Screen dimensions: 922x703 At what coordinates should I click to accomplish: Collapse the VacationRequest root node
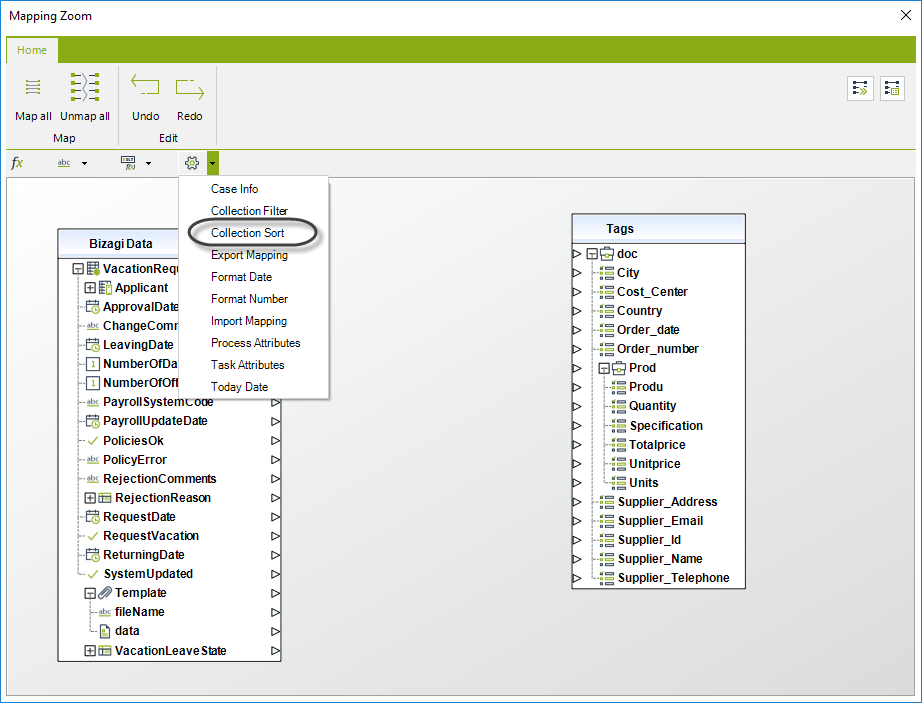click(78, 269)
